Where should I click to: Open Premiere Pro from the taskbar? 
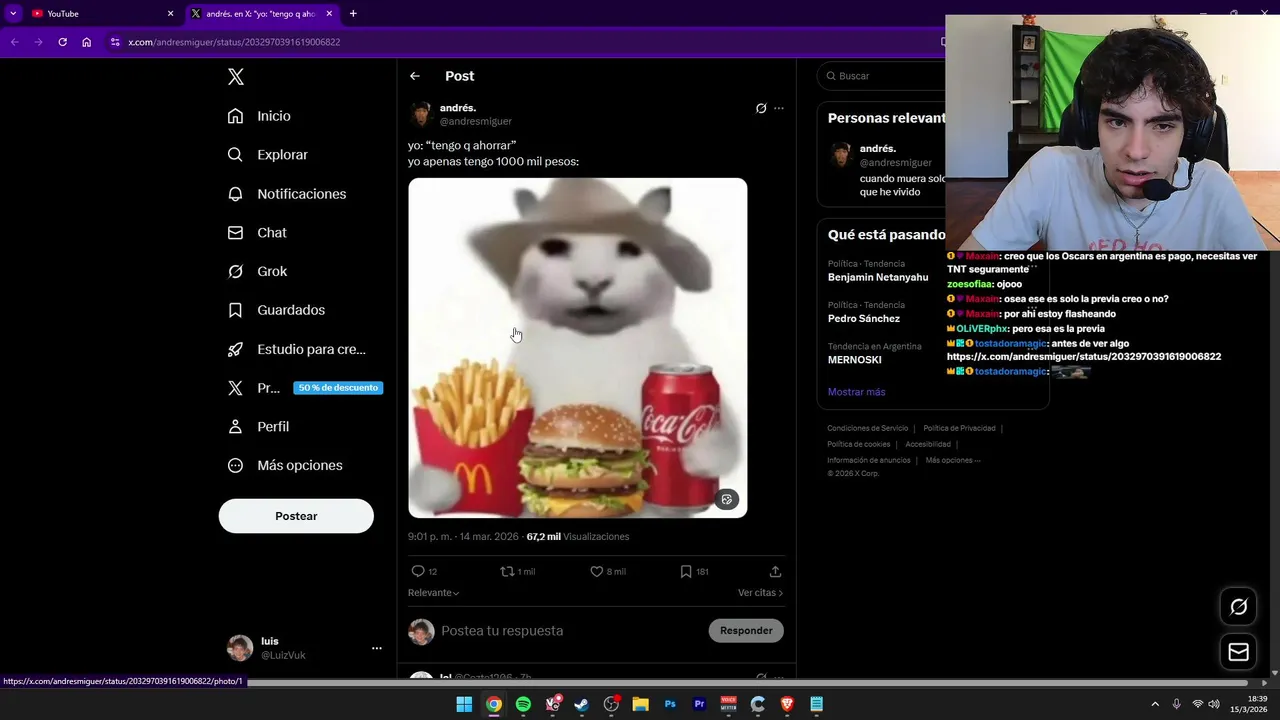click(699, 704)
